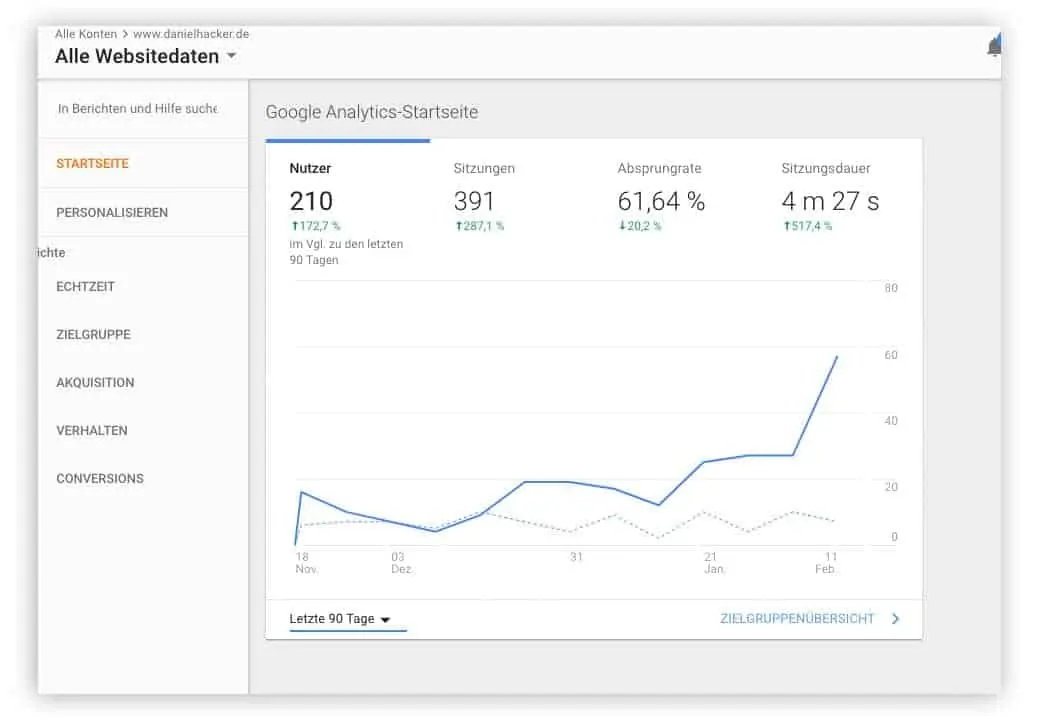Click the notification bell icon
1039x720 pixels.
point(993,47)
